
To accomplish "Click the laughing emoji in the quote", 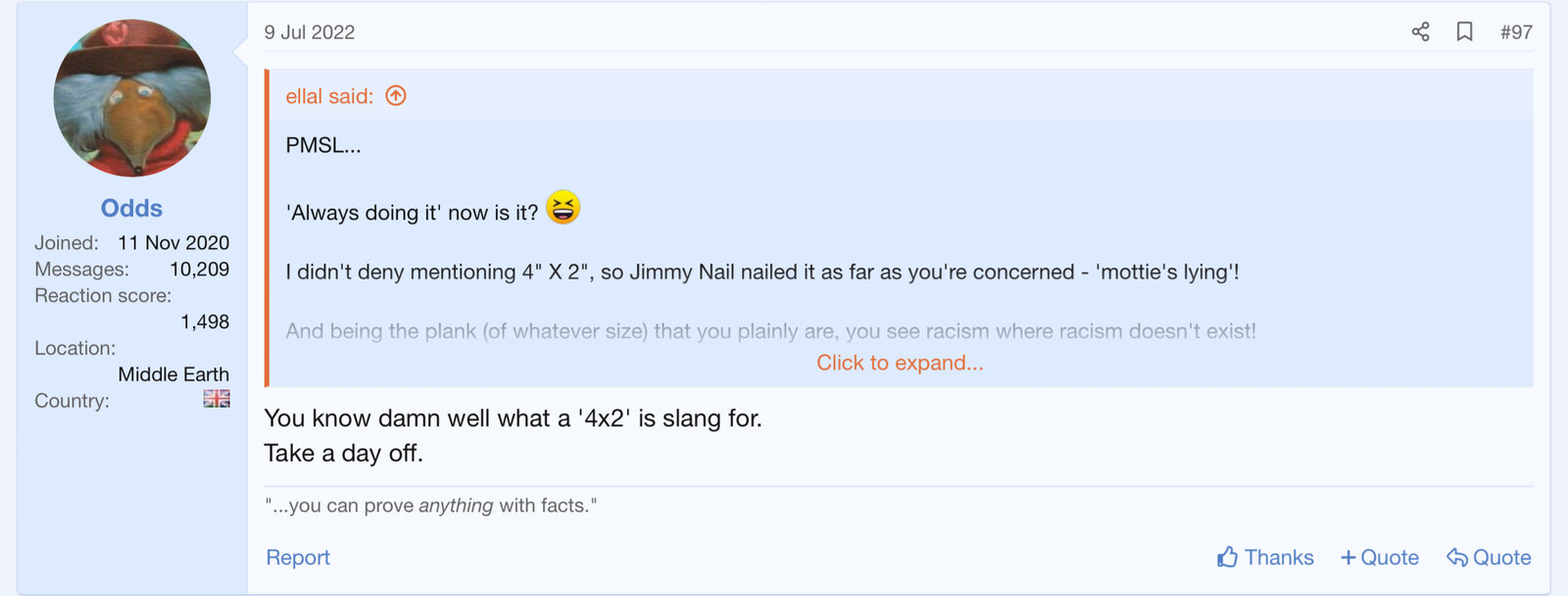I will [x=563, y=208].
